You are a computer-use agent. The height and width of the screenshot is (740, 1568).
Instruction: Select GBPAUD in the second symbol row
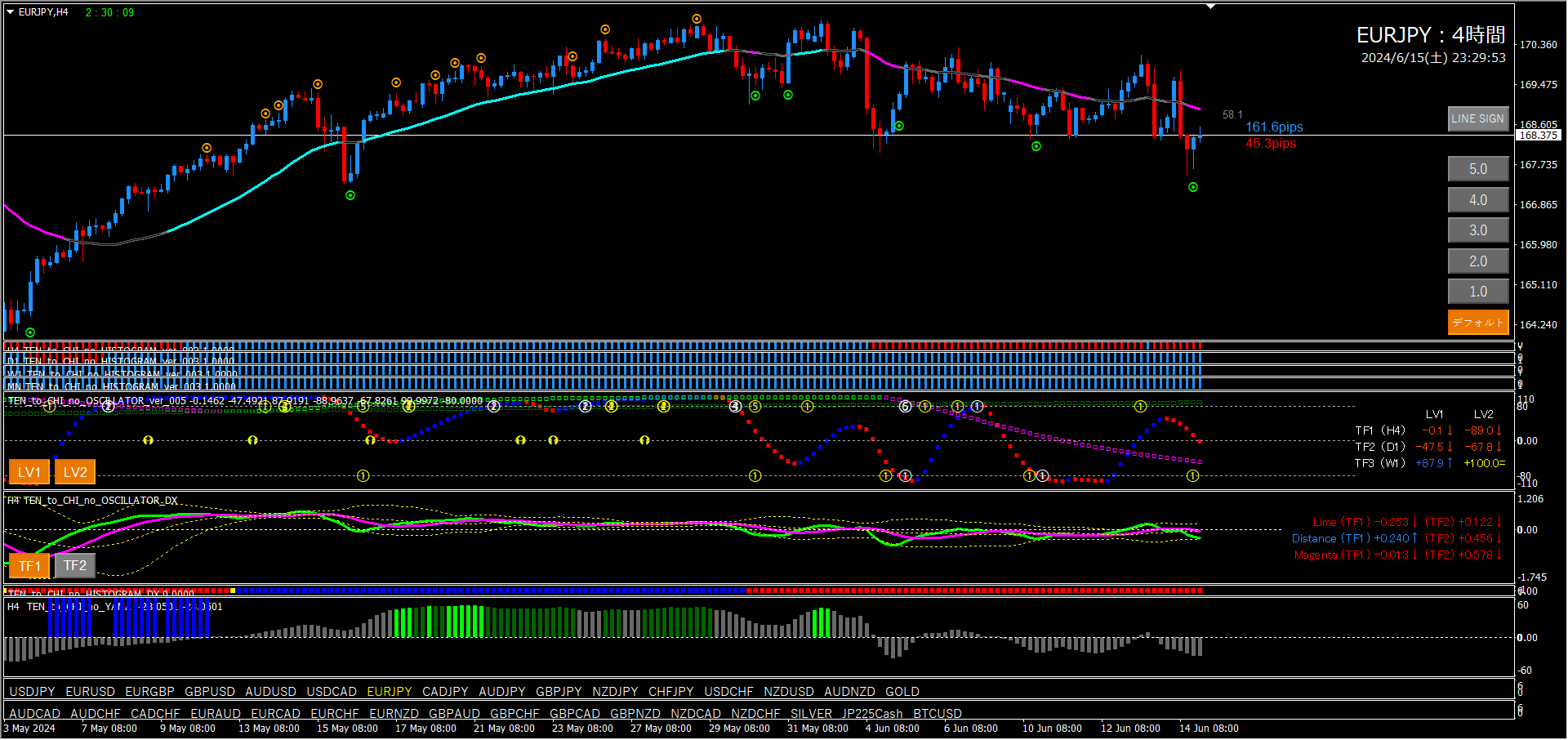(x=454, y=714)
